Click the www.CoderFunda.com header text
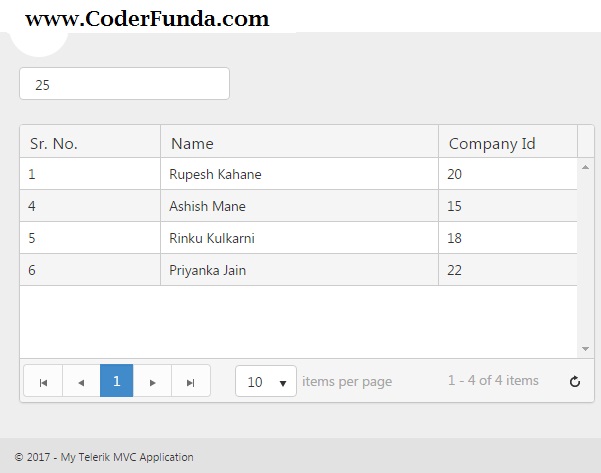The height and width of the screenshot is (473, 601). (147, 19)
